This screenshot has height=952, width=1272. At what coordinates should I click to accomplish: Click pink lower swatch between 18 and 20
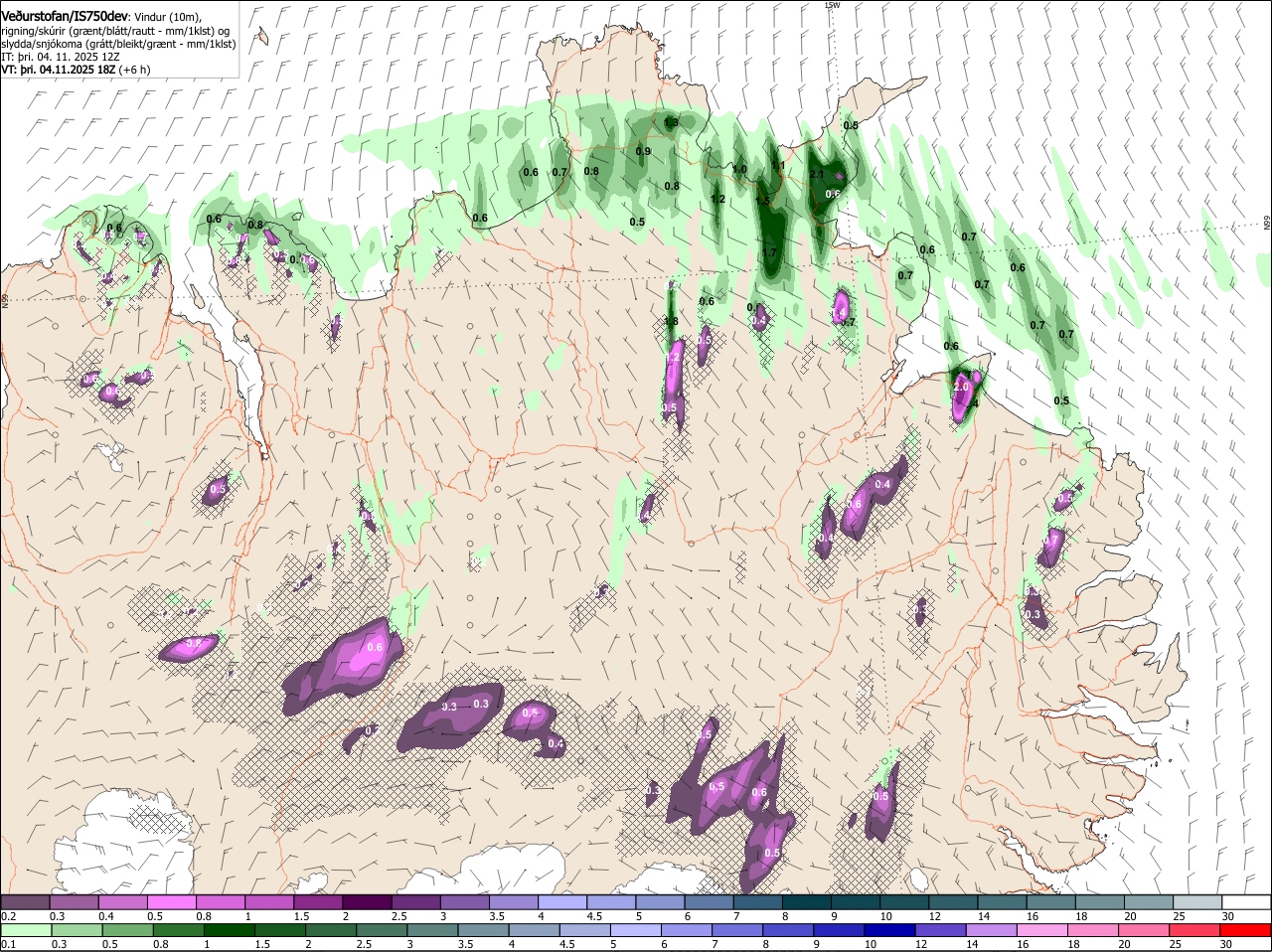[1095, 930]
